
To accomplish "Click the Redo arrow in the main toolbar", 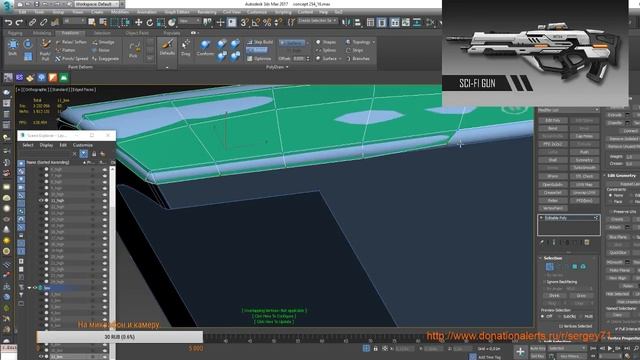I will pyautogui.click(x=19, y=22).
